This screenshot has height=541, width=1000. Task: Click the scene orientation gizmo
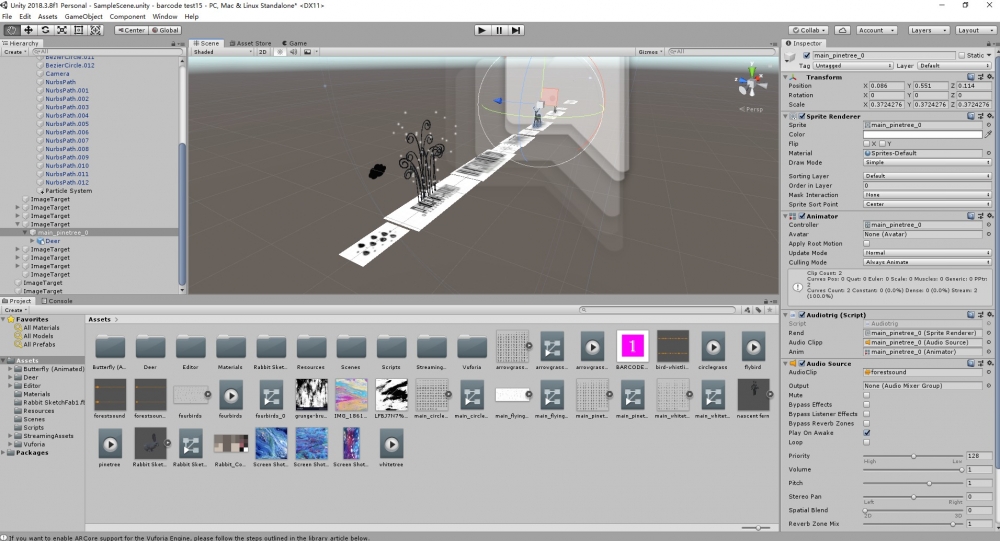click(x=751, y=81)
